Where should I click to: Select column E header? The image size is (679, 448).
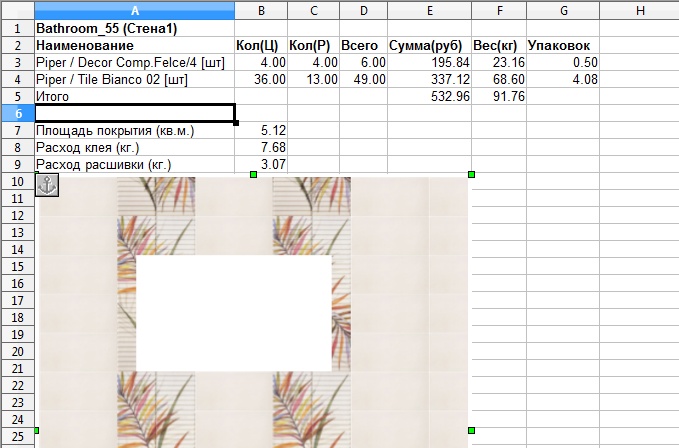coord(430,10)
